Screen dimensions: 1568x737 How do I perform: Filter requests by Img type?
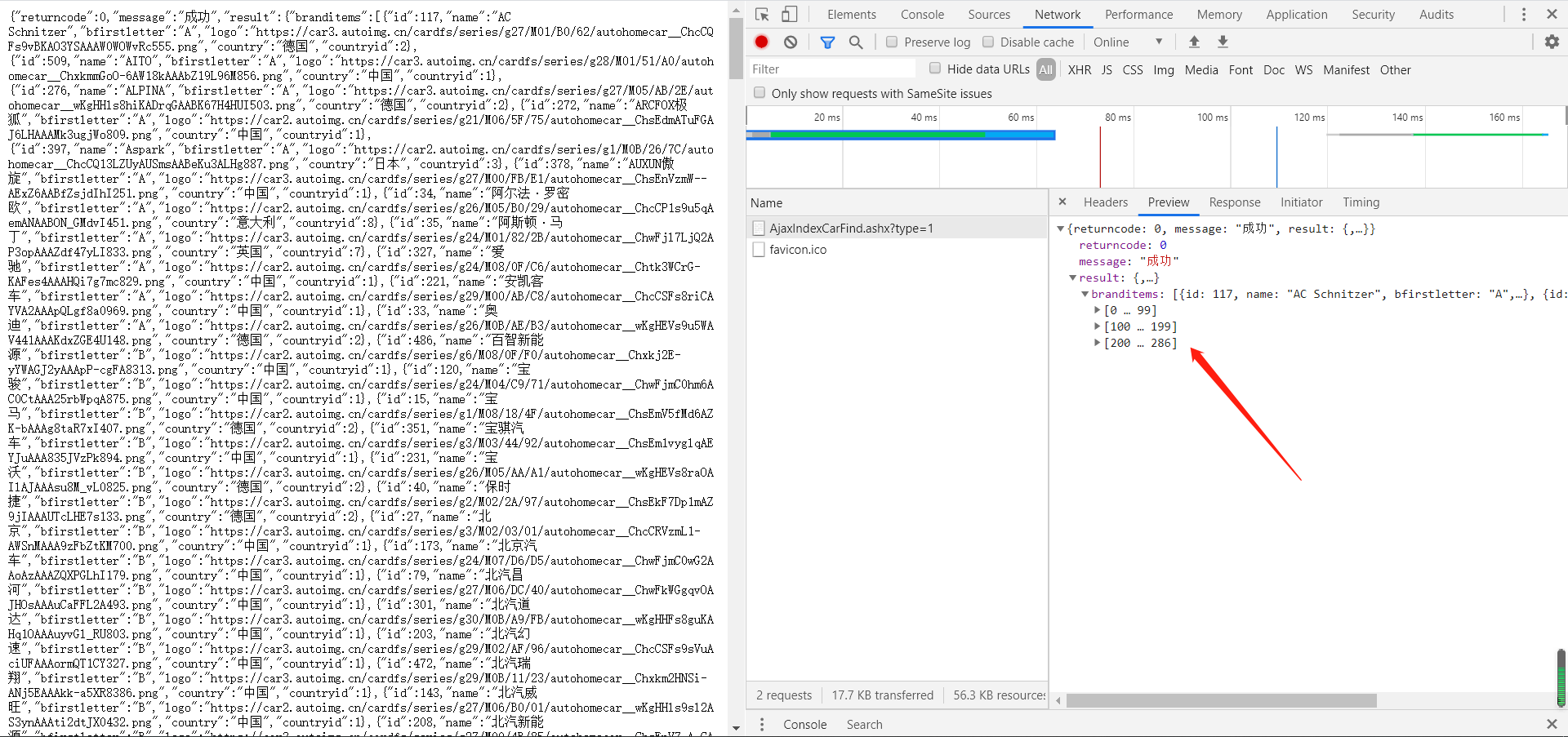coord(1164,69)
